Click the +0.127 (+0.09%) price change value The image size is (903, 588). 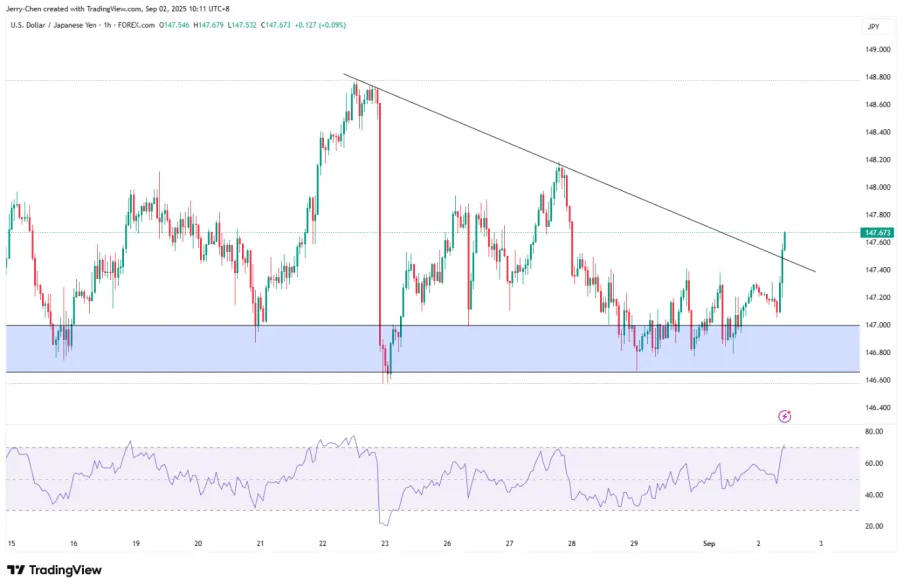(x=318, y=24)
